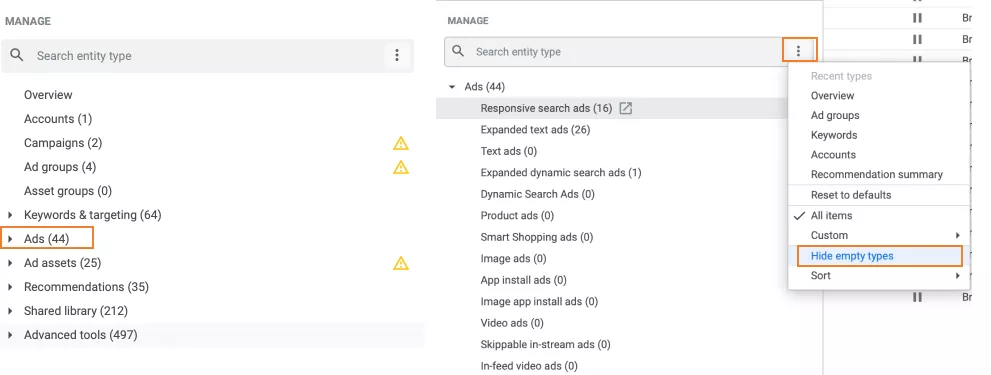
Task: Select Ad assets (25) label
Action: [63, 263]
